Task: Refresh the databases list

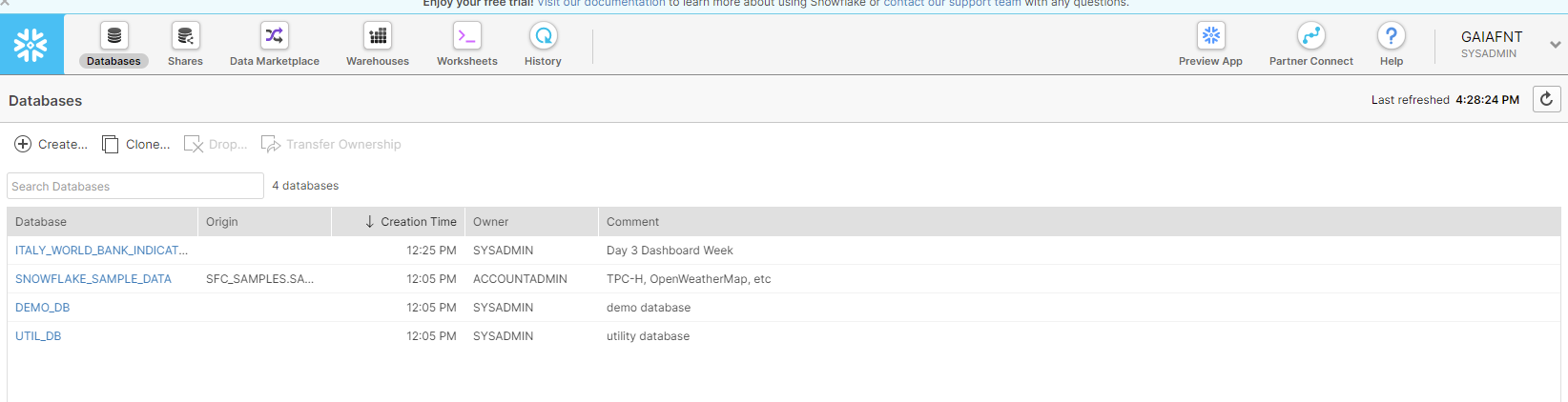Action: [x=1546, y=99]
